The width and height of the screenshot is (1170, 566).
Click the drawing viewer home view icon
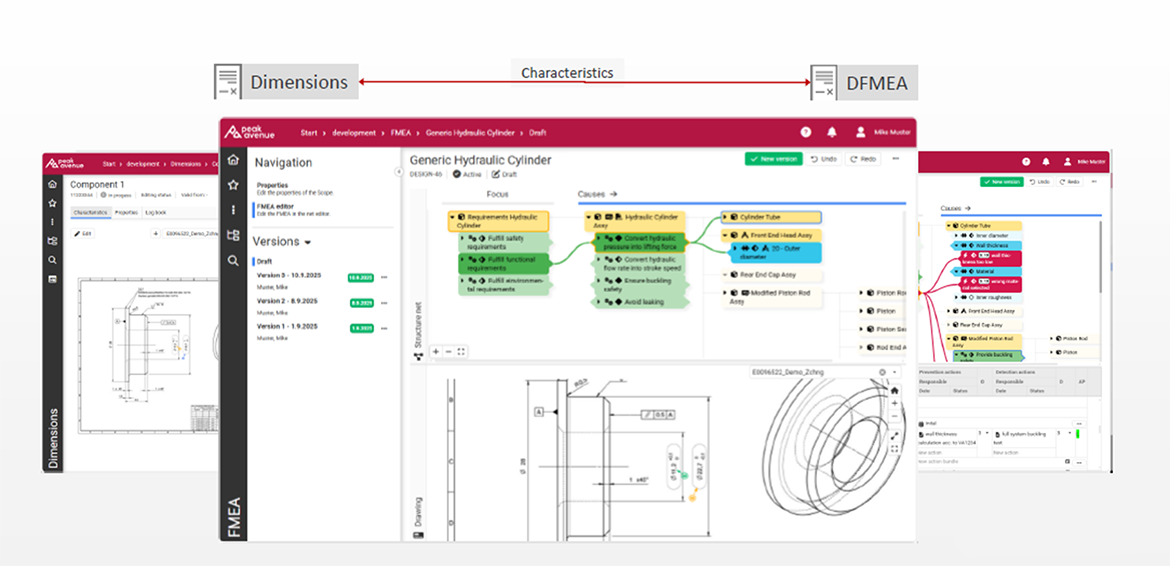(894, 390)
